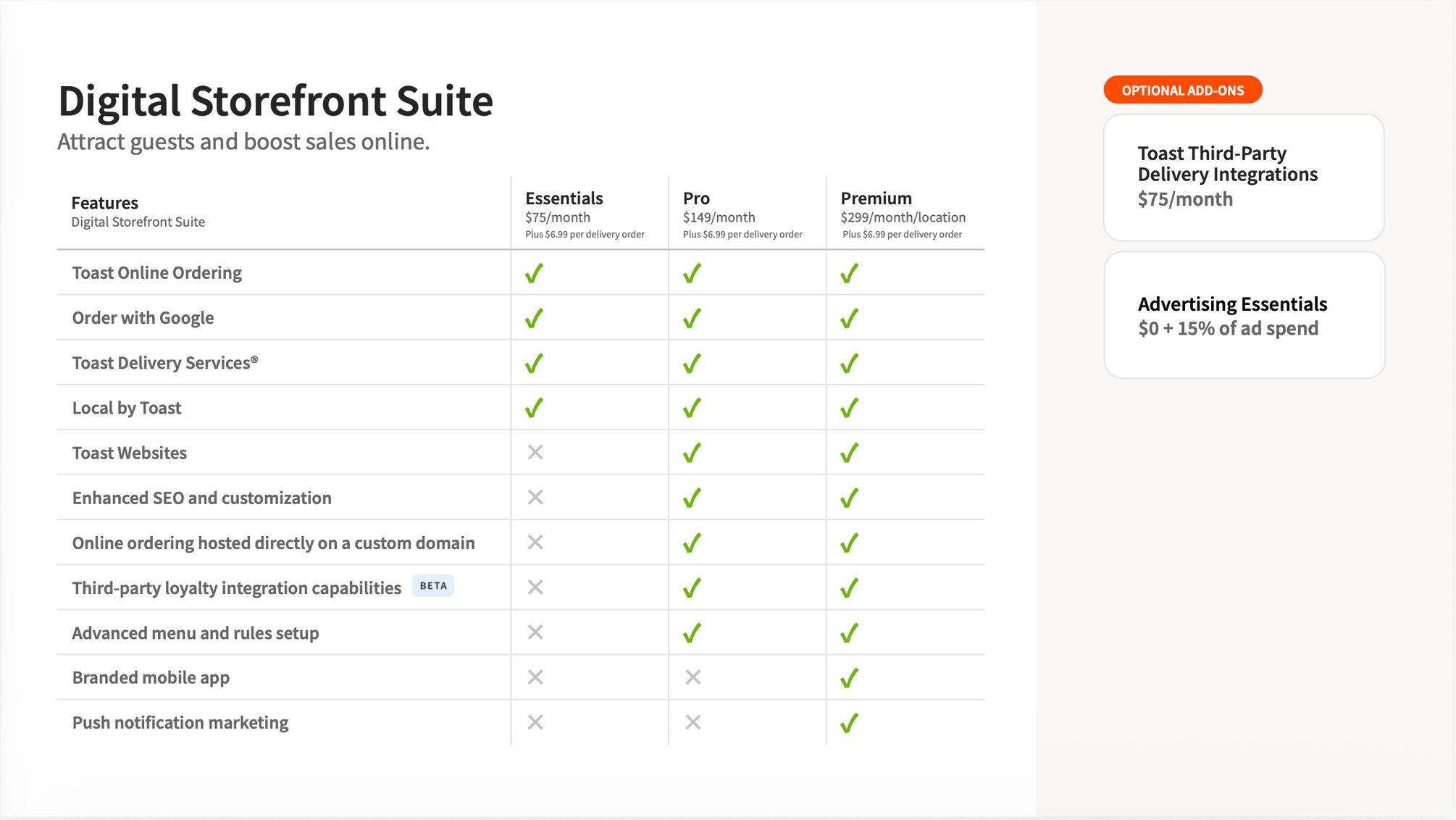Click the OPTIONAL ADD-ONS orange label
Image resolution: width=1456 pixels, height=820 pixels.
coord(1183,91)
